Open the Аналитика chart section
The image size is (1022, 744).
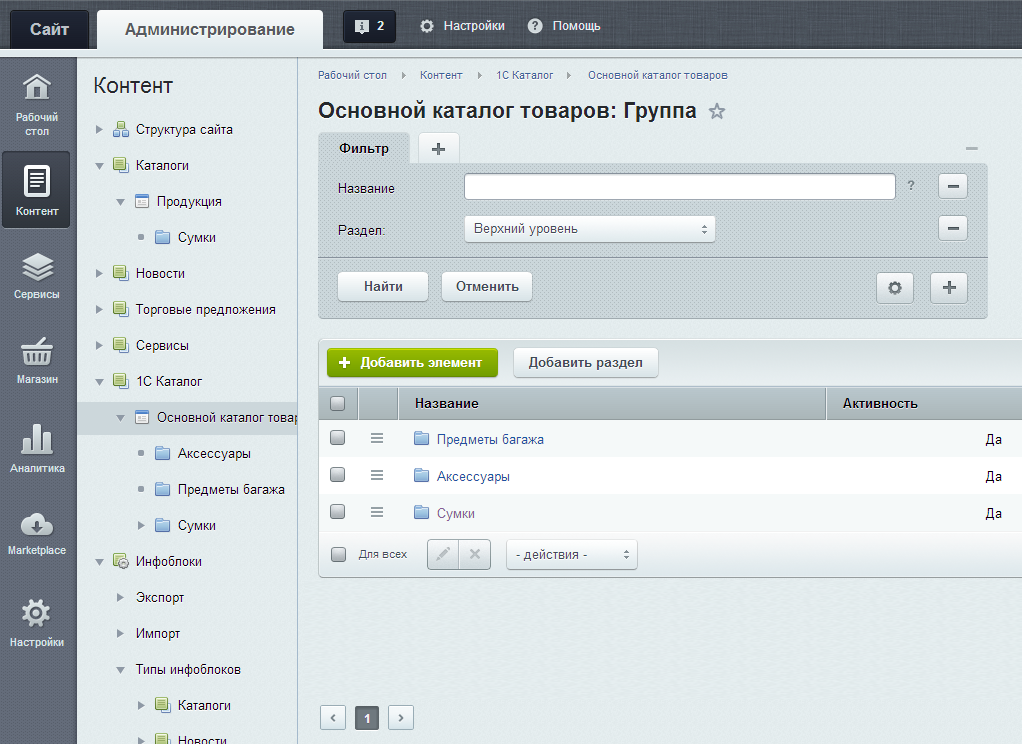pyautogui.click(x=36, y=447)
